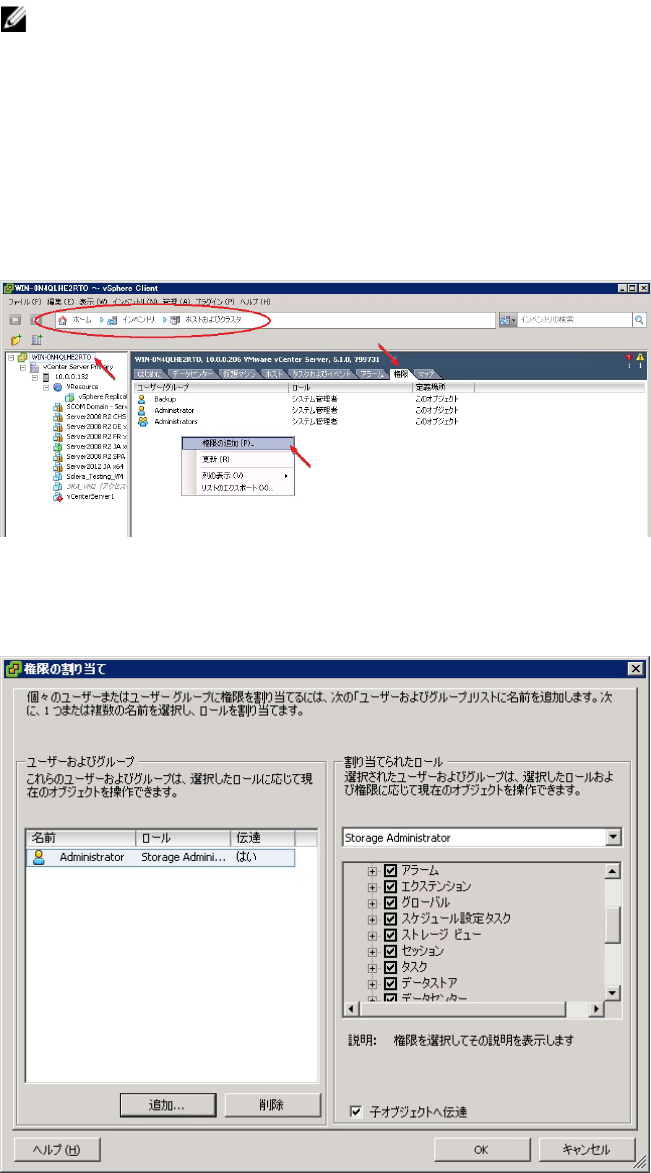Screen dimensions: 651x1173
Task: Click the privilege list vertical scrollbar thumb
Action: (614, 927)
